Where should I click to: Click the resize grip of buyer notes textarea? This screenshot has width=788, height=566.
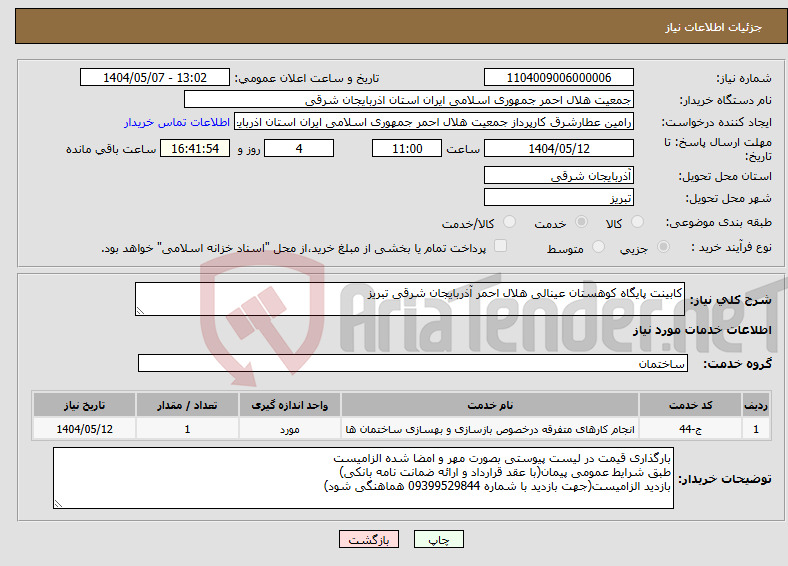pos(58,504)
